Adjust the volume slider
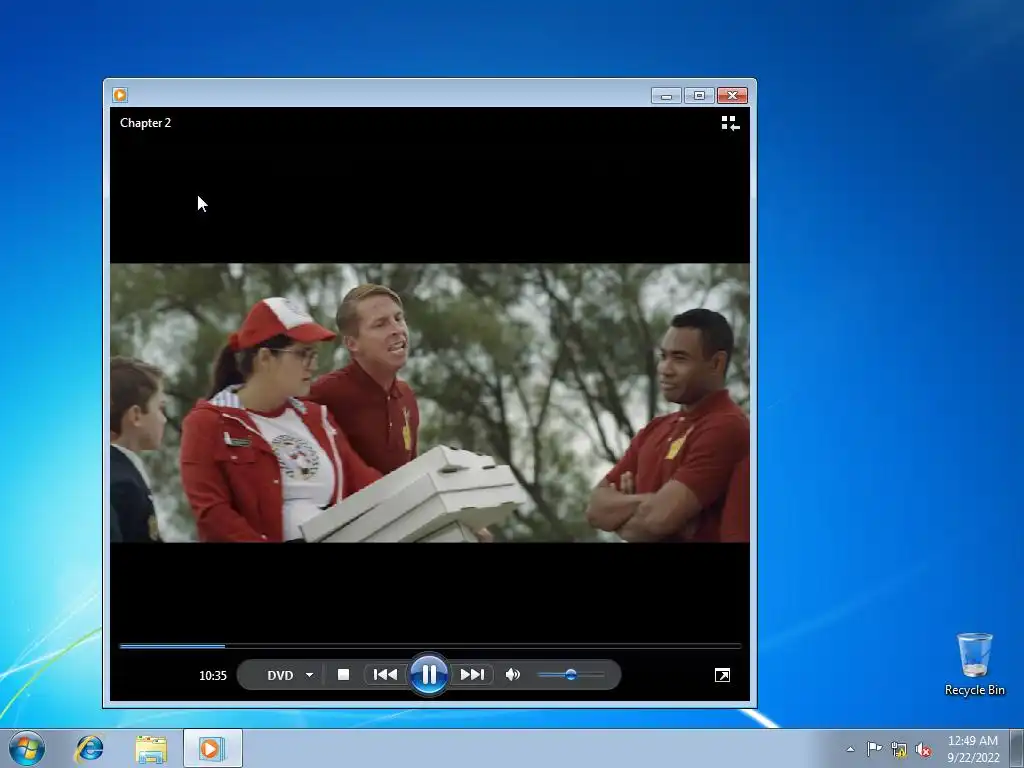 click(571, 675)
